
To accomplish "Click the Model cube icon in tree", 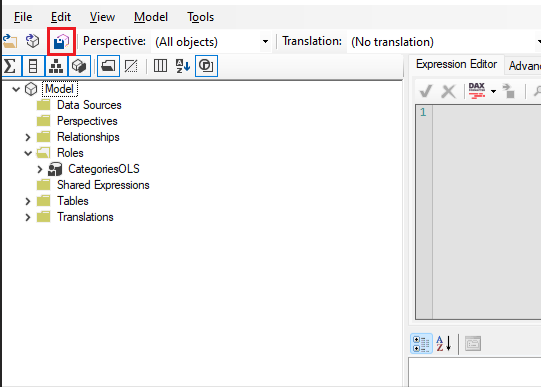I will (31, 89).
